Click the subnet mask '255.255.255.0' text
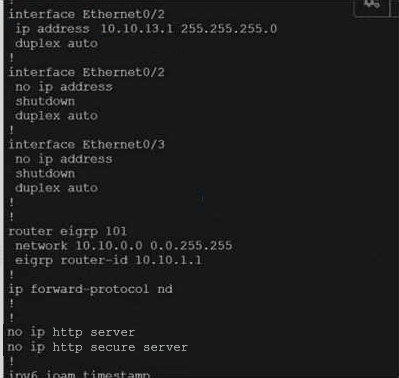This screenshot has height=378, width=399. tap(229, 29)
